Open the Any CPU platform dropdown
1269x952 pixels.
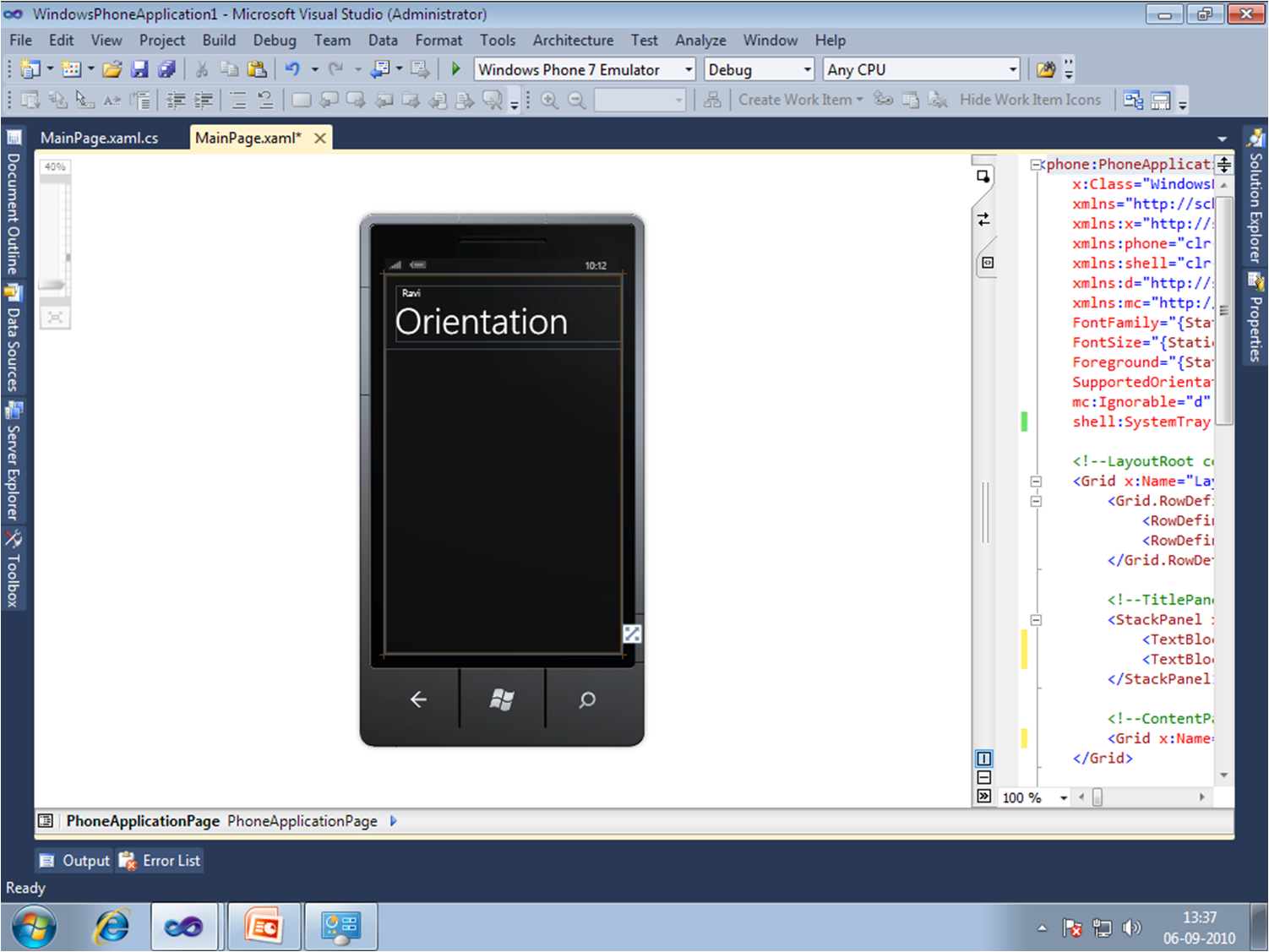1013,69
